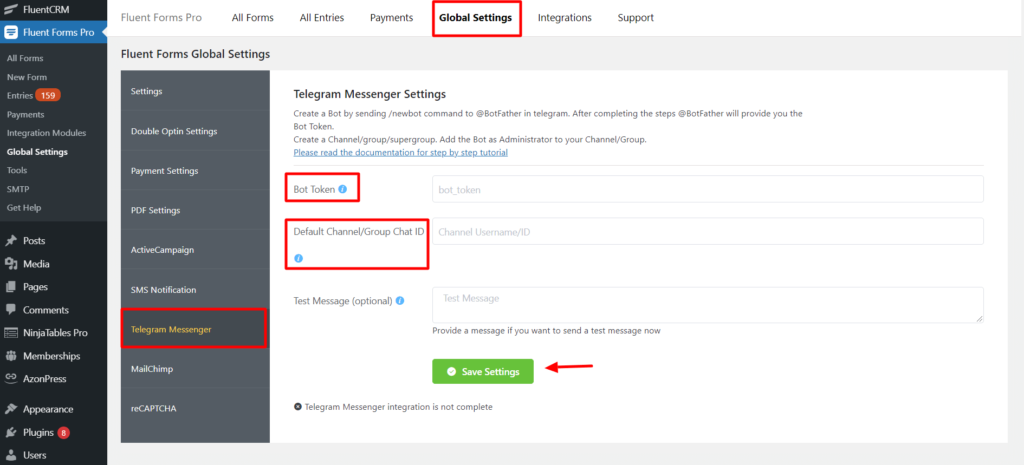Click the FluentCRM sidebar icon

[x=10, y=10]
